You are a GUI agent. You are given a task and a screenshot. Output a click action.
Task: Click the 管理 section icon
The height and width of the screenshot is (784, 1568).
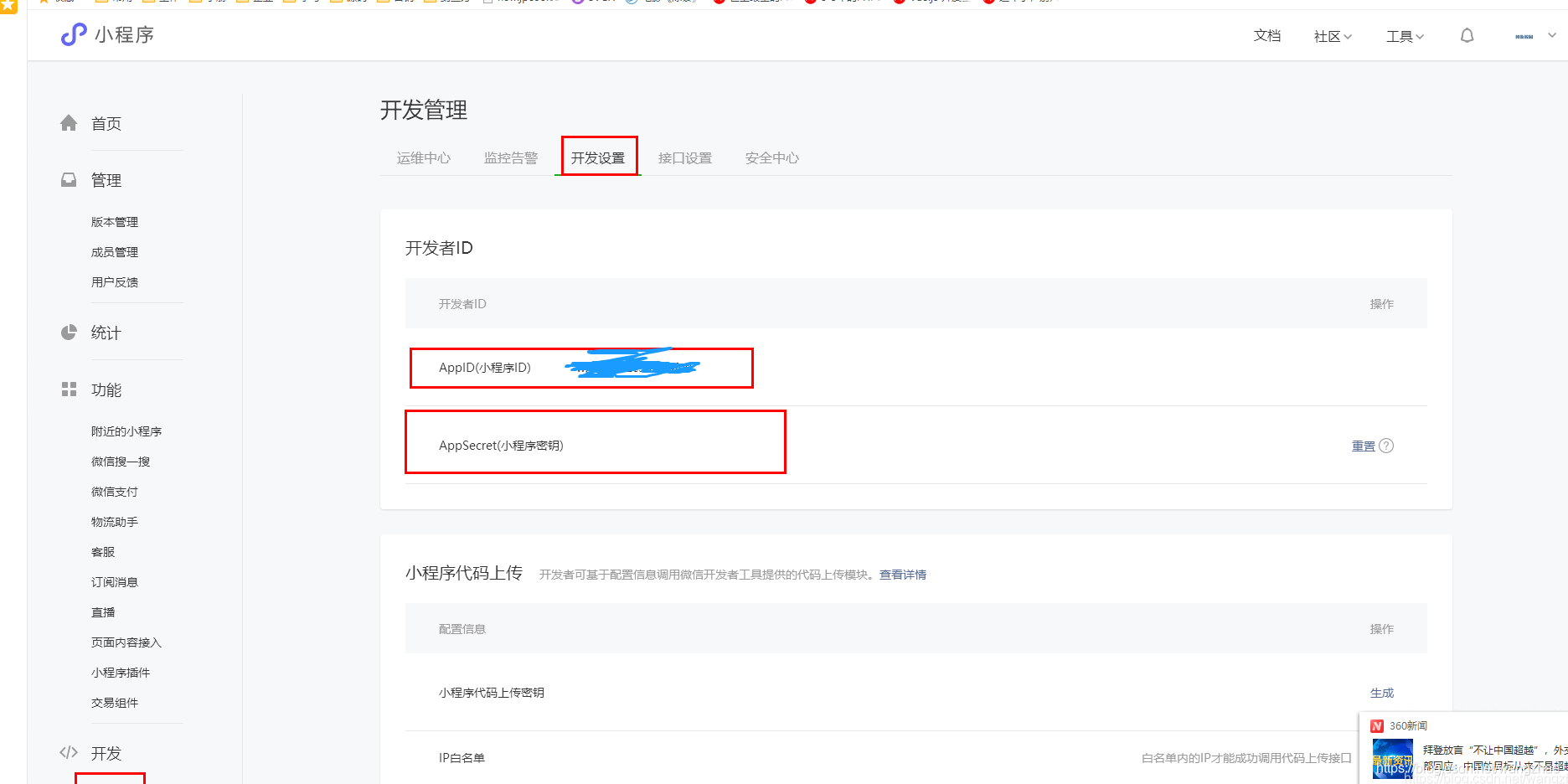coord(69,178)
